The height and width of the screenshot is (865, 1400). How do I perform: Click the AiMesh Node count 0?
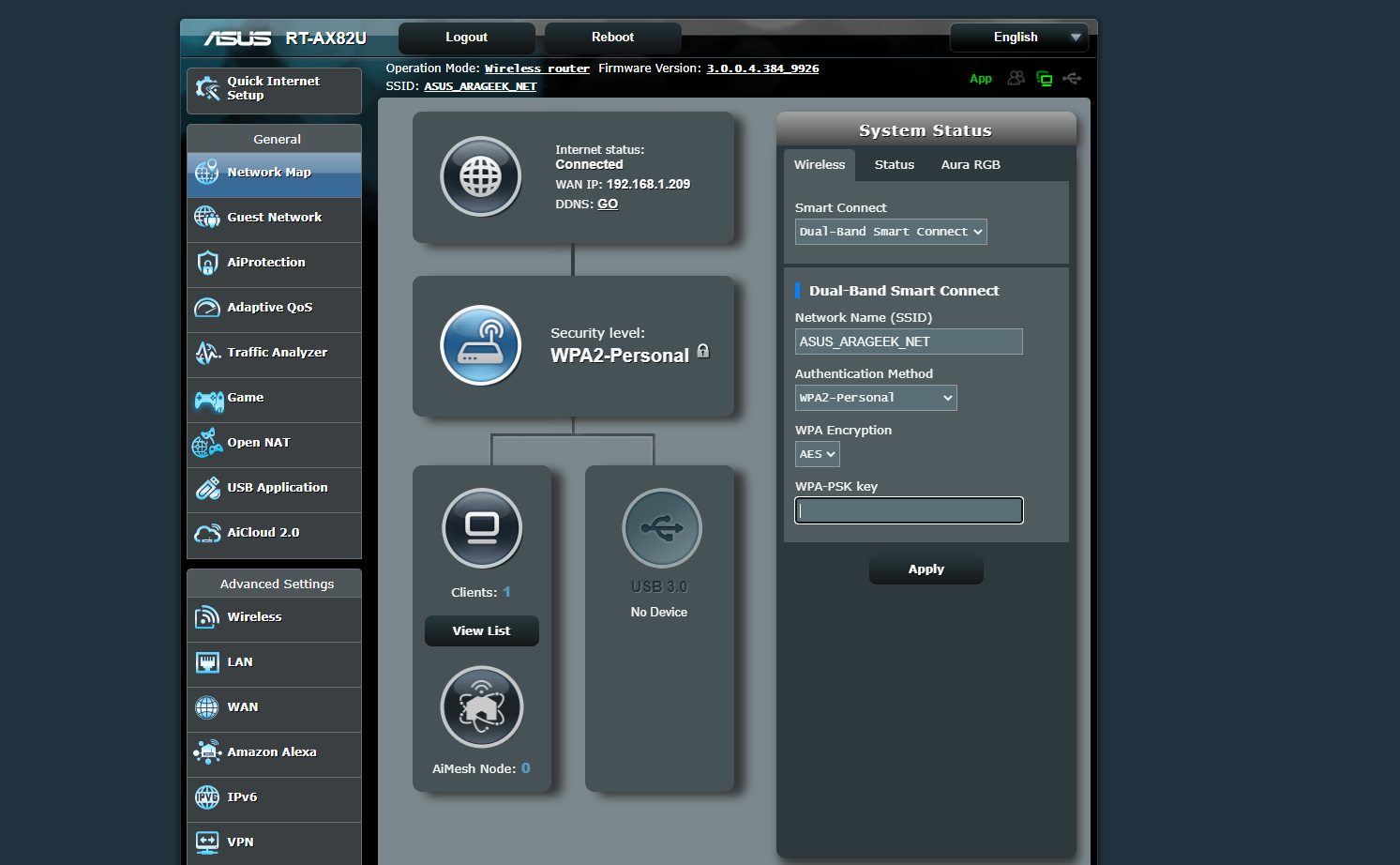(526, 768)
